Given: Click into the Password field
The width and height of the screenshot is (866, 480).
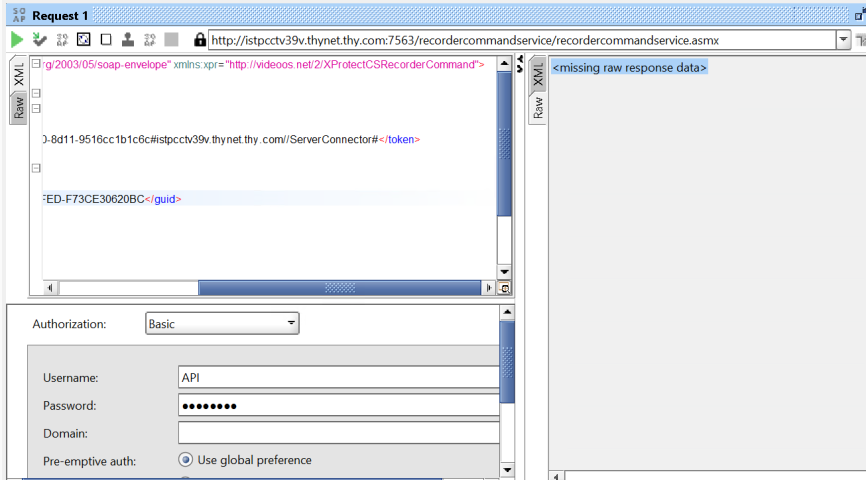Looking at the screenshot, I should click(338, 405).
